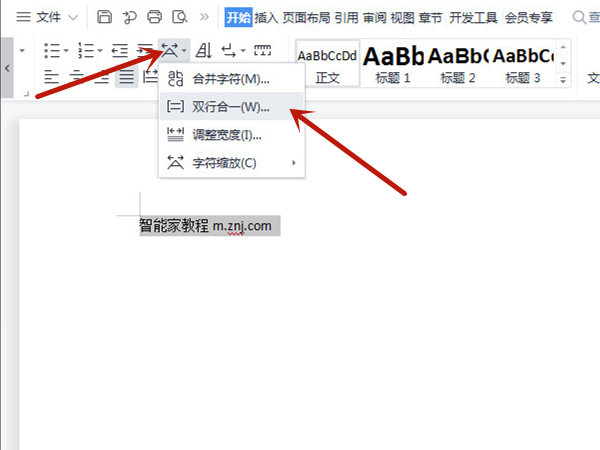
Task: Click the align left icon
Action: click(52, 77)
